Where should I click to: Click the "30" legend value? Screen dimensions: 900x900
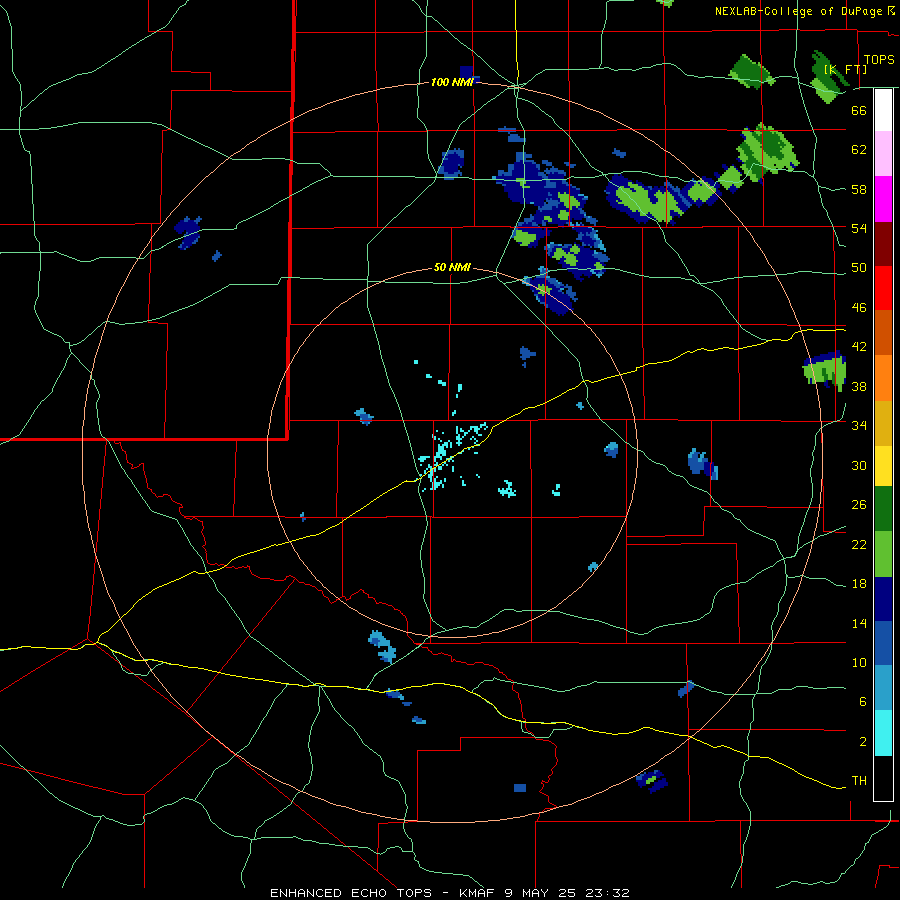[859, 465]
